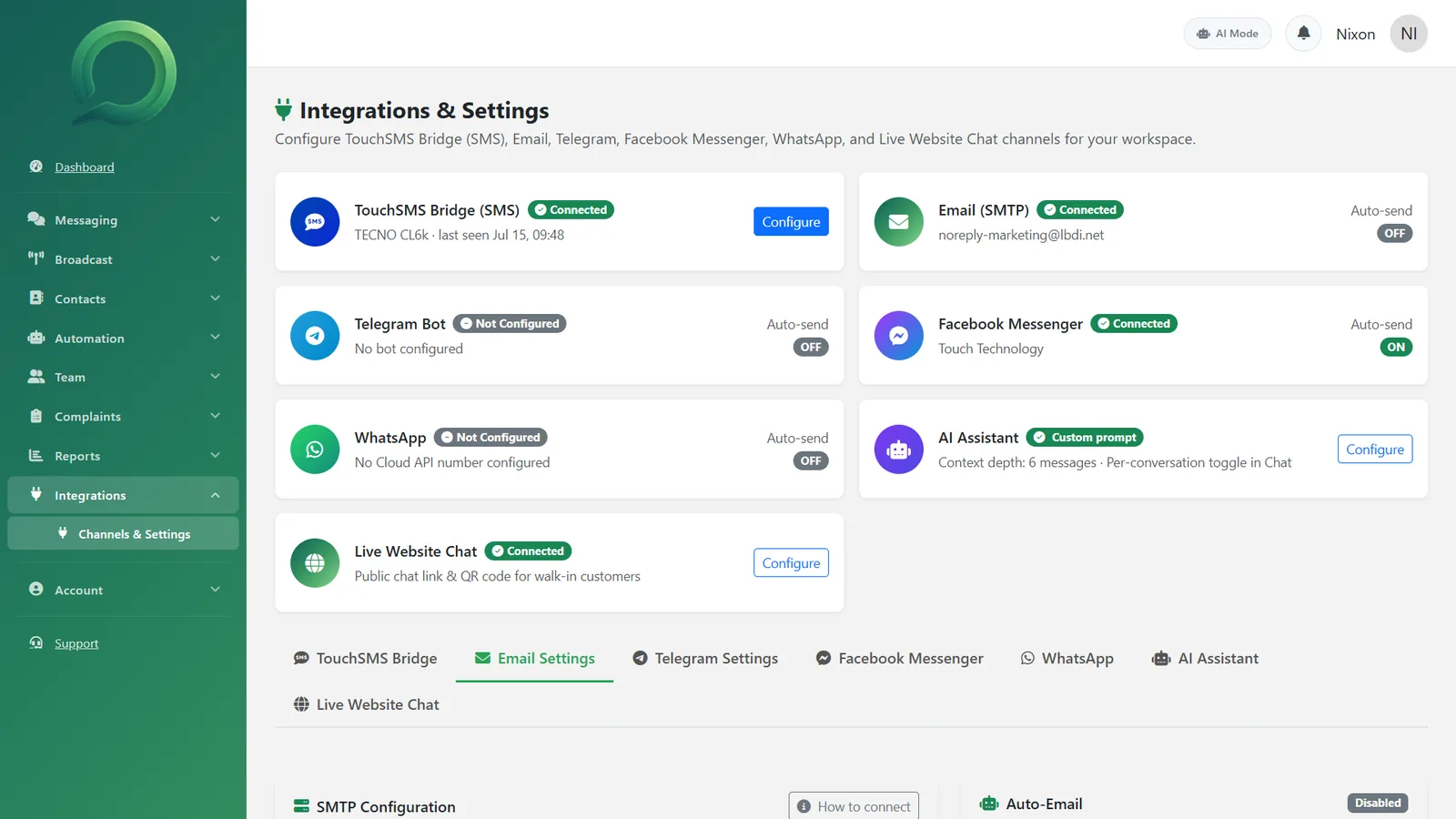Click the Broadcast tower icon
Viewport: 1456px width, 819px height.
pyautogui.click(x=36, y=258)
